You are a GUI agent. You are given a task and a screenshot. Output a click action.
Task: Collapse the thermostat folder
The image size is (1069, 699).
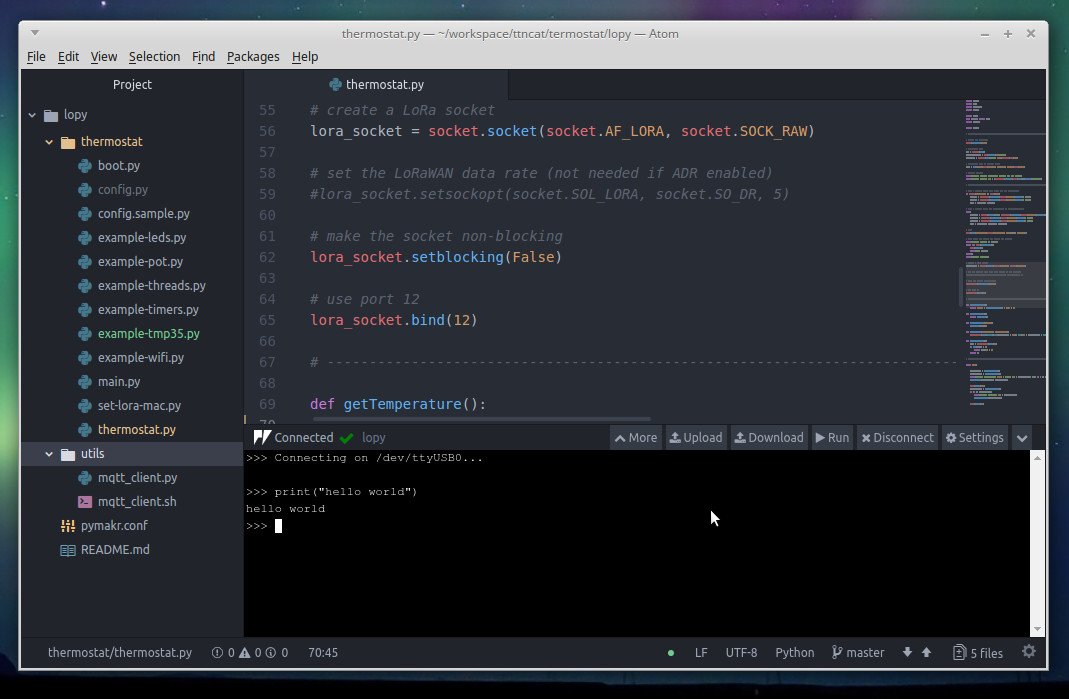click(x=49, y=142)
